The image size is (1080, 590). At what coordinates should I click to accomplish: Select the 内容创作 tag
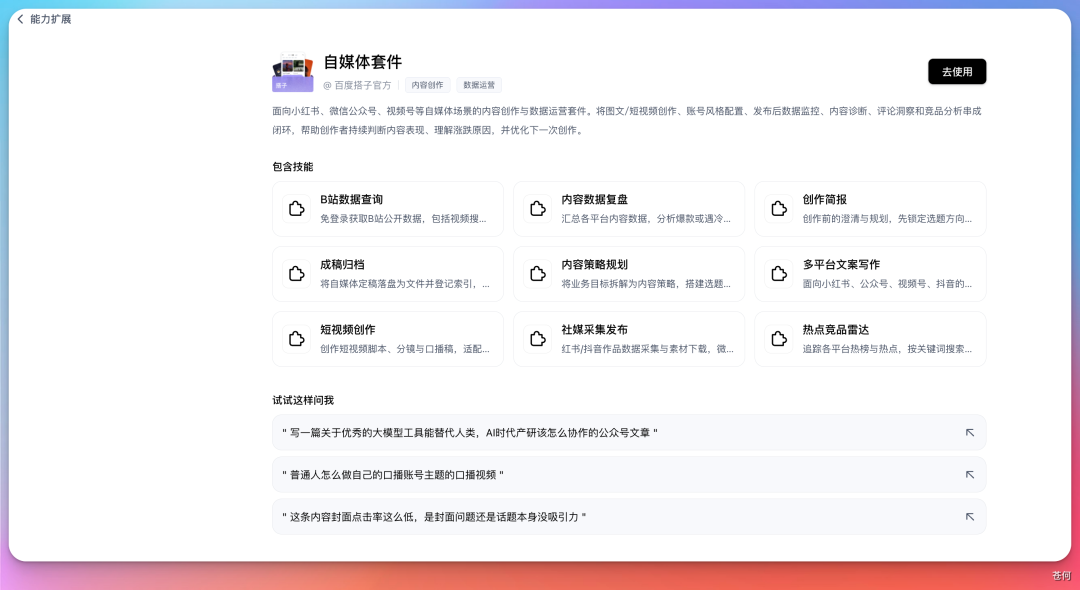427,85
